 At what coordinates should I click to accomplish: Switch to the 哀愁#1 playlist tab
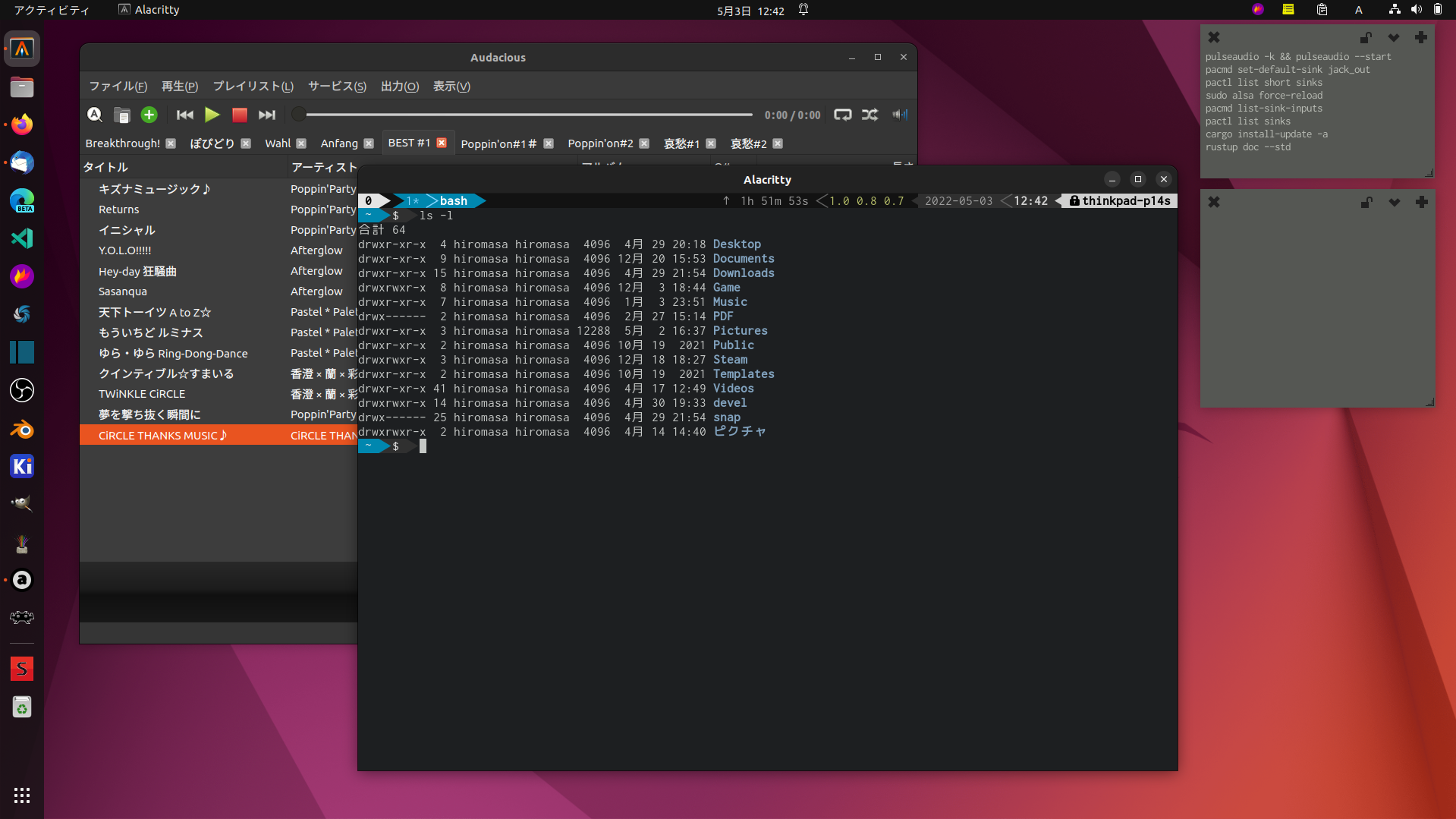pos(680,143)
